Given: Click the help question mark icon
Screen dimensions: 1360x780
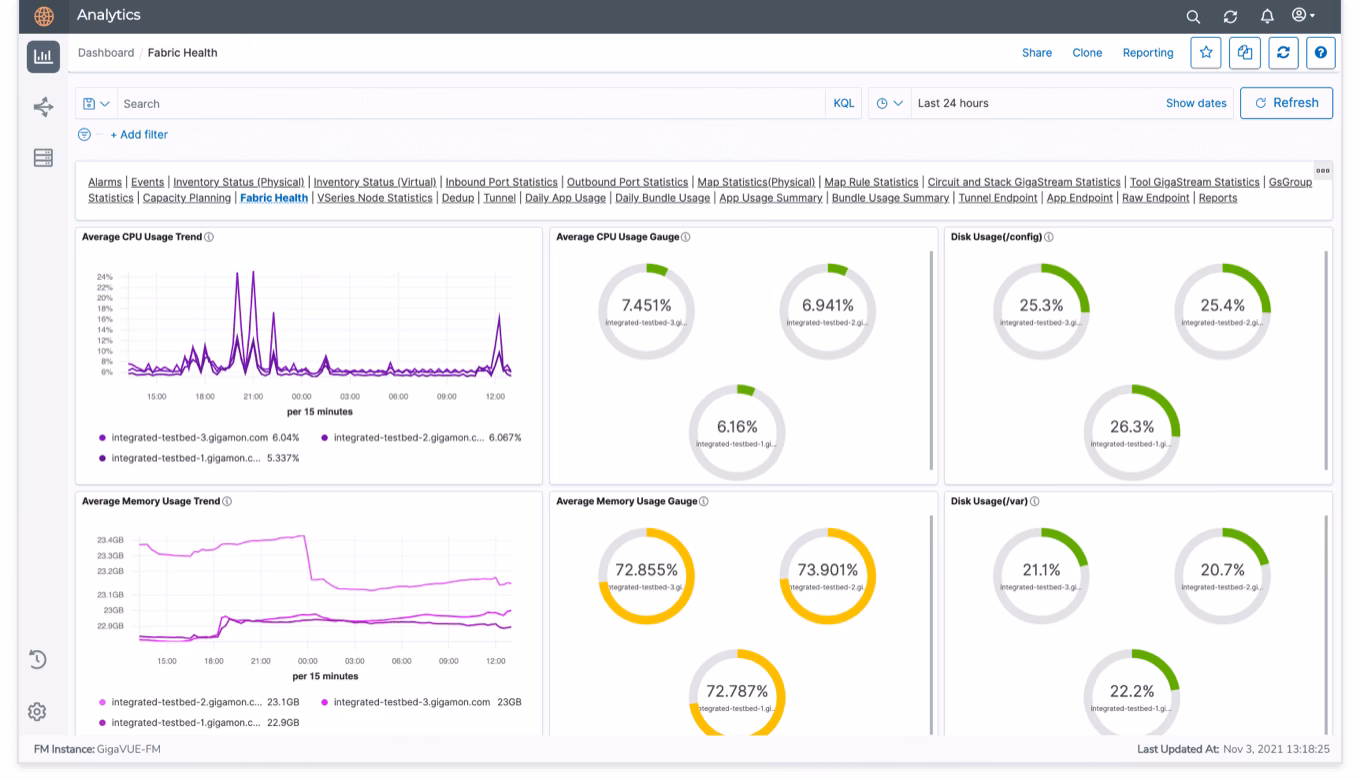Looking at the screenshot, I should [x=1321, y=53].
